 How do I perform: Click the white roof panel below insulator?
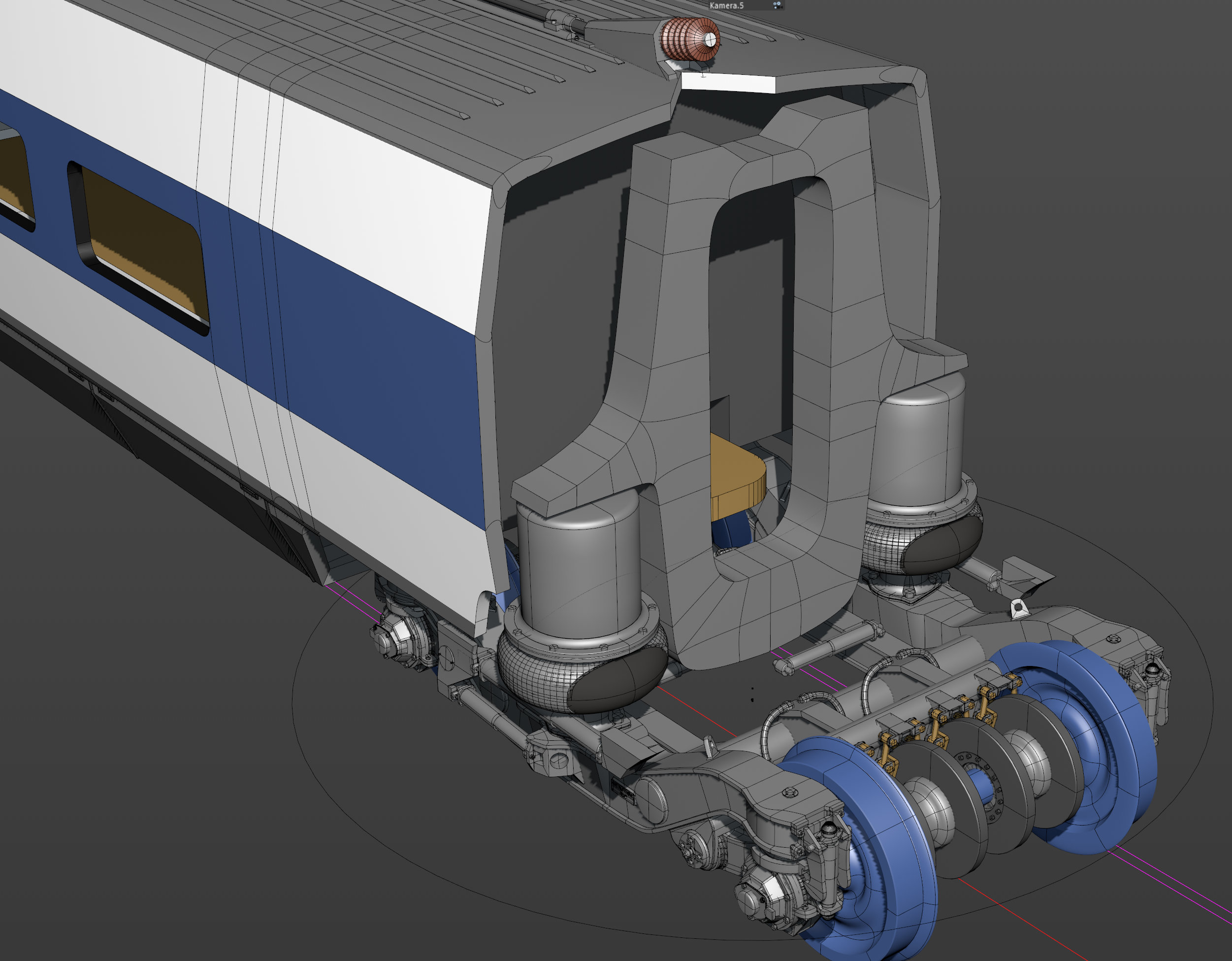729,83
